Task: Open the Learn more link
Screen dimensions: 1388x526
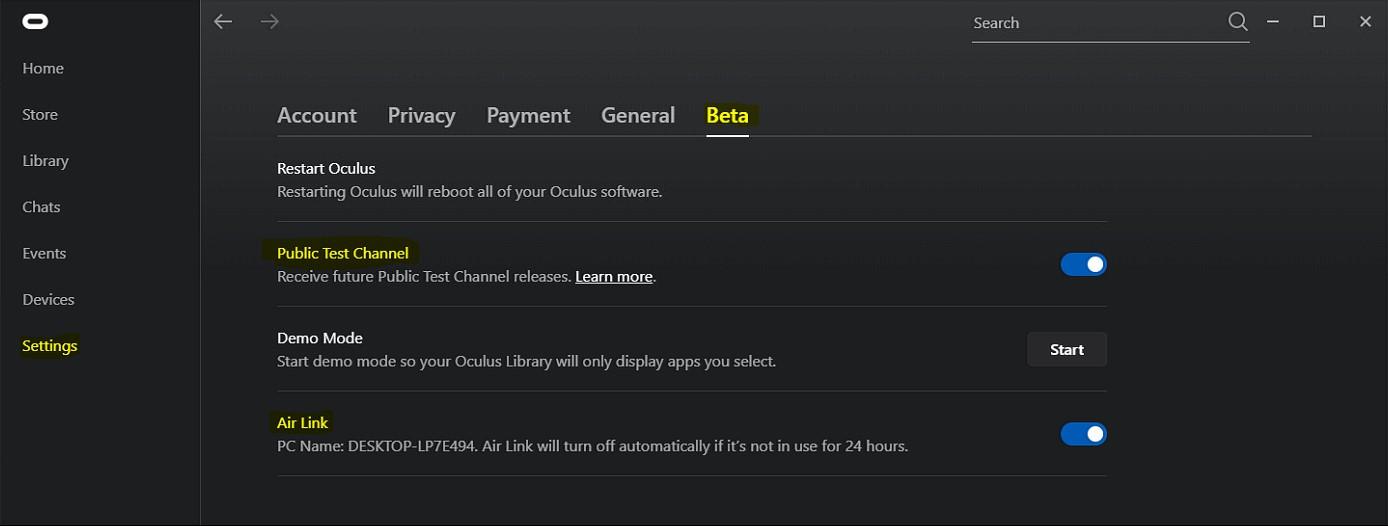Action: coord(614,276)
